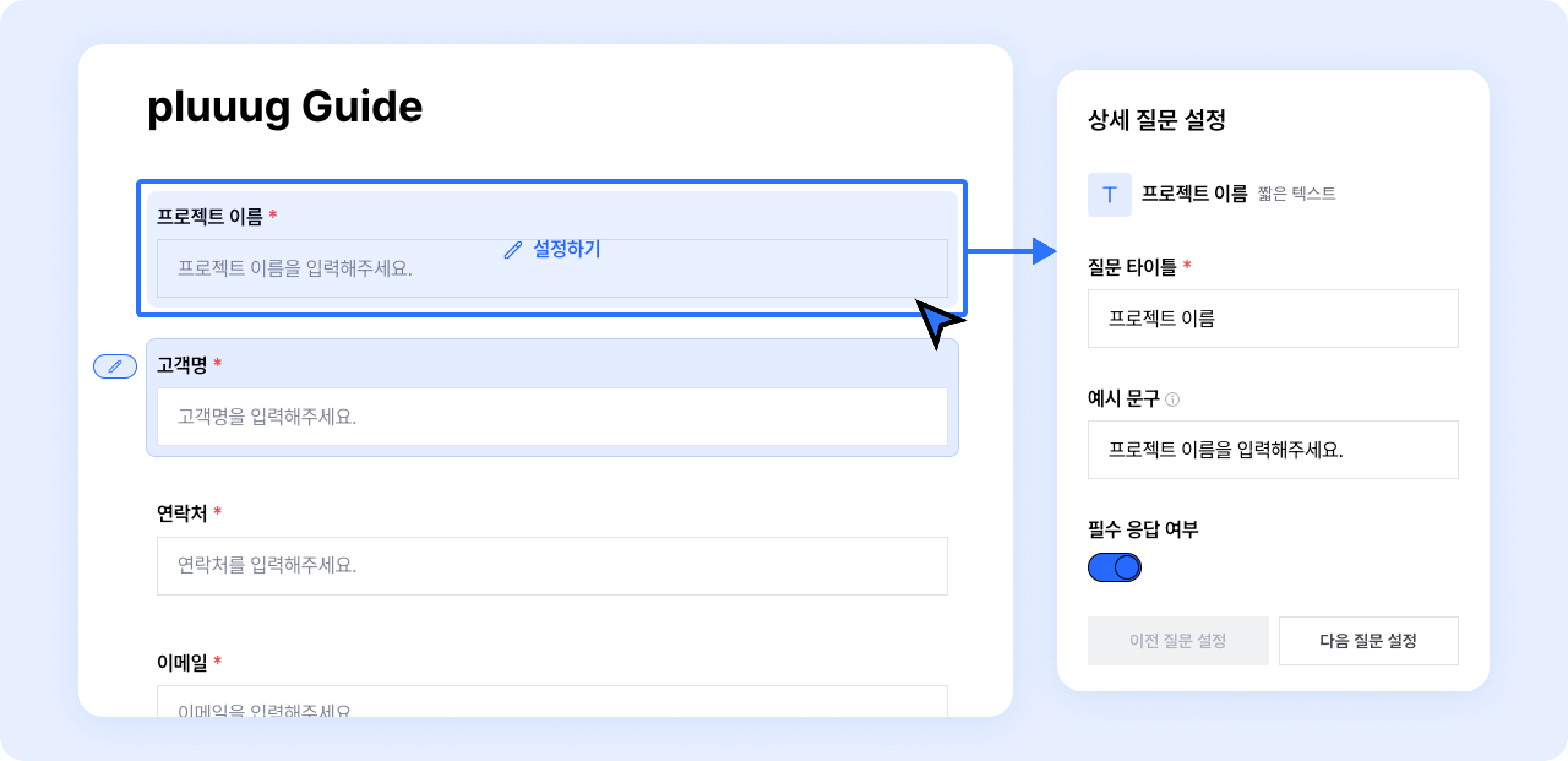This screenshot has height=761, width=1568.
Task: Click the 고객명 field label
Action: 182,365
